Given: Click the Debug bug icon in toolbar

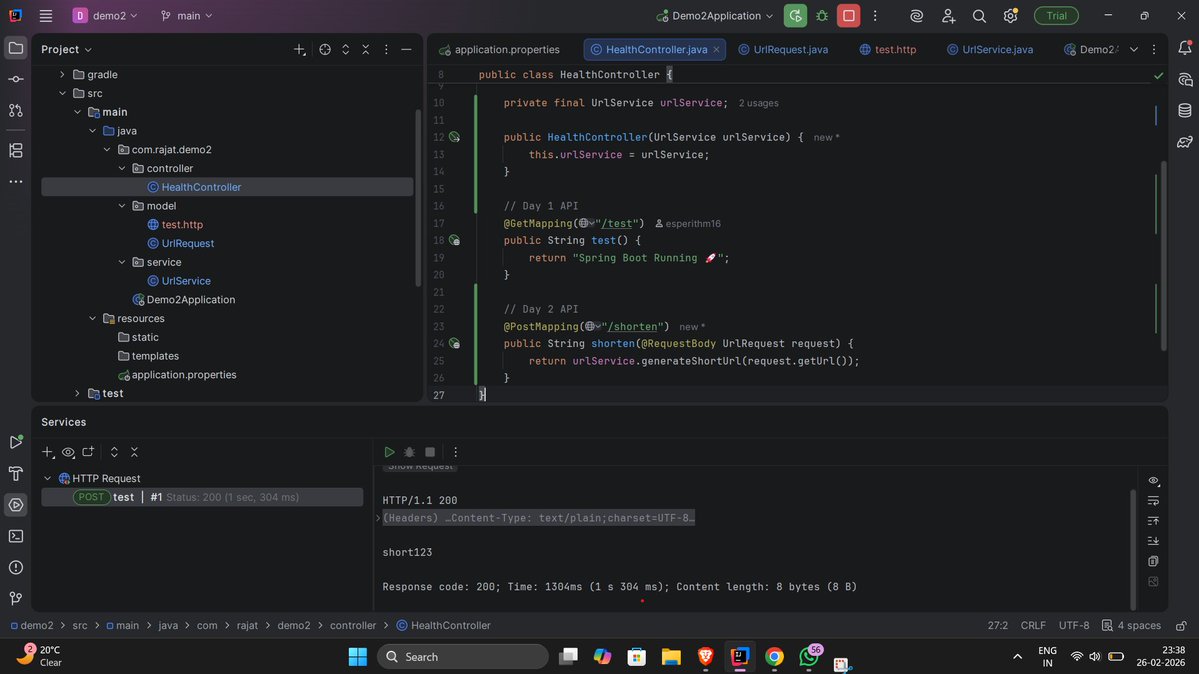Looking at the screenshot, I should pos(822,15).
